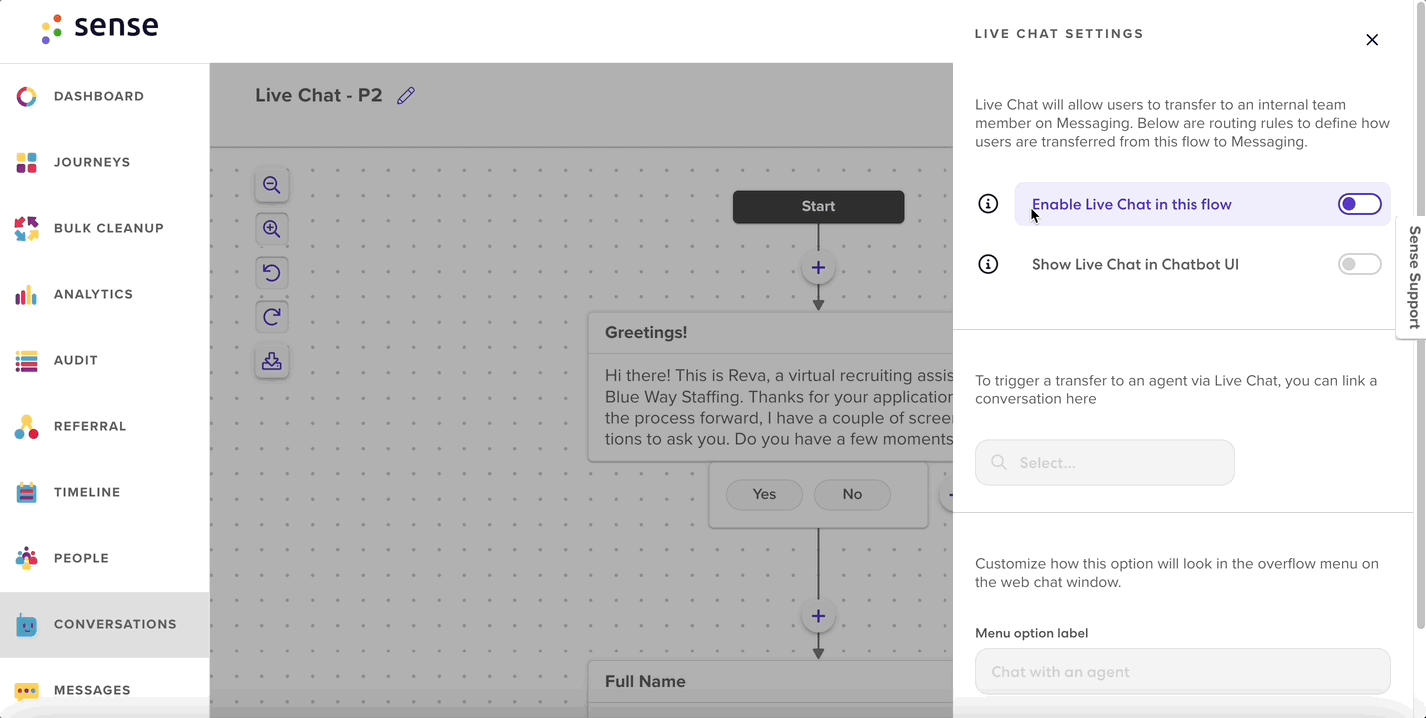Image resolution: width=1426 pixels, height=718 pixels.
Task: Click info icon beside Enable Live Chat
Action: (x=988, y=204)
